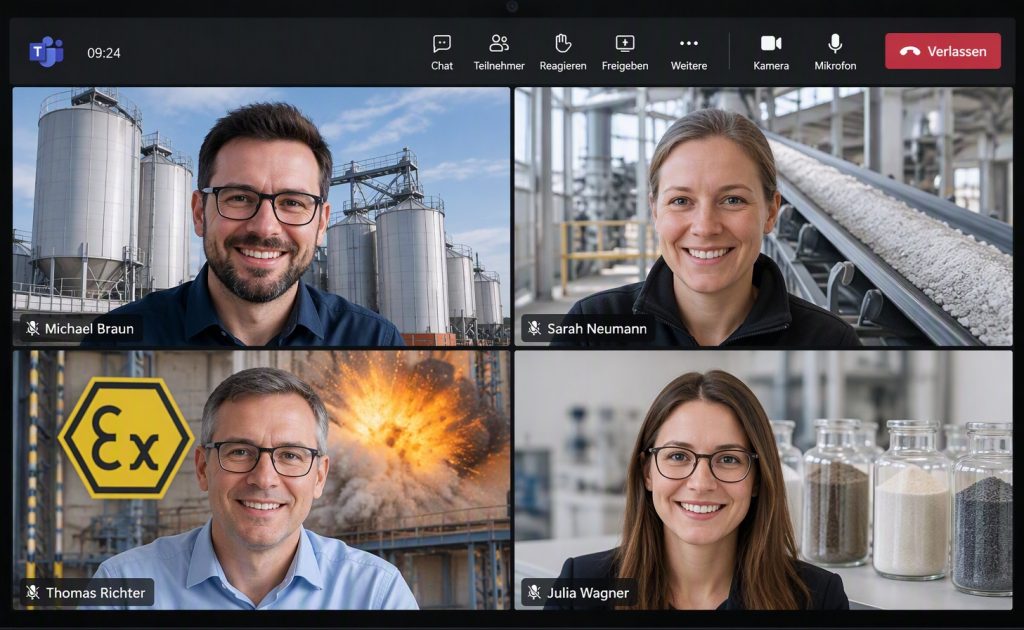Screen dimensions: 1024x630
Task: Click Freigeben to share screen
Action: [x=625, y=52]
